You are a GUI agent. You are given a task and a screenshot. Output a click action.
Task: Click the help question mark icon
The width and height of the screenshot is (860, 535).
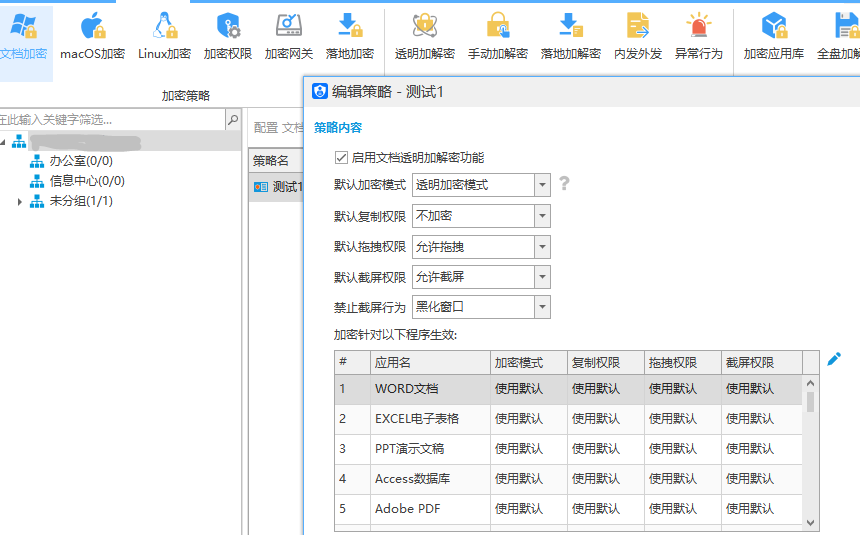[564, 183]
